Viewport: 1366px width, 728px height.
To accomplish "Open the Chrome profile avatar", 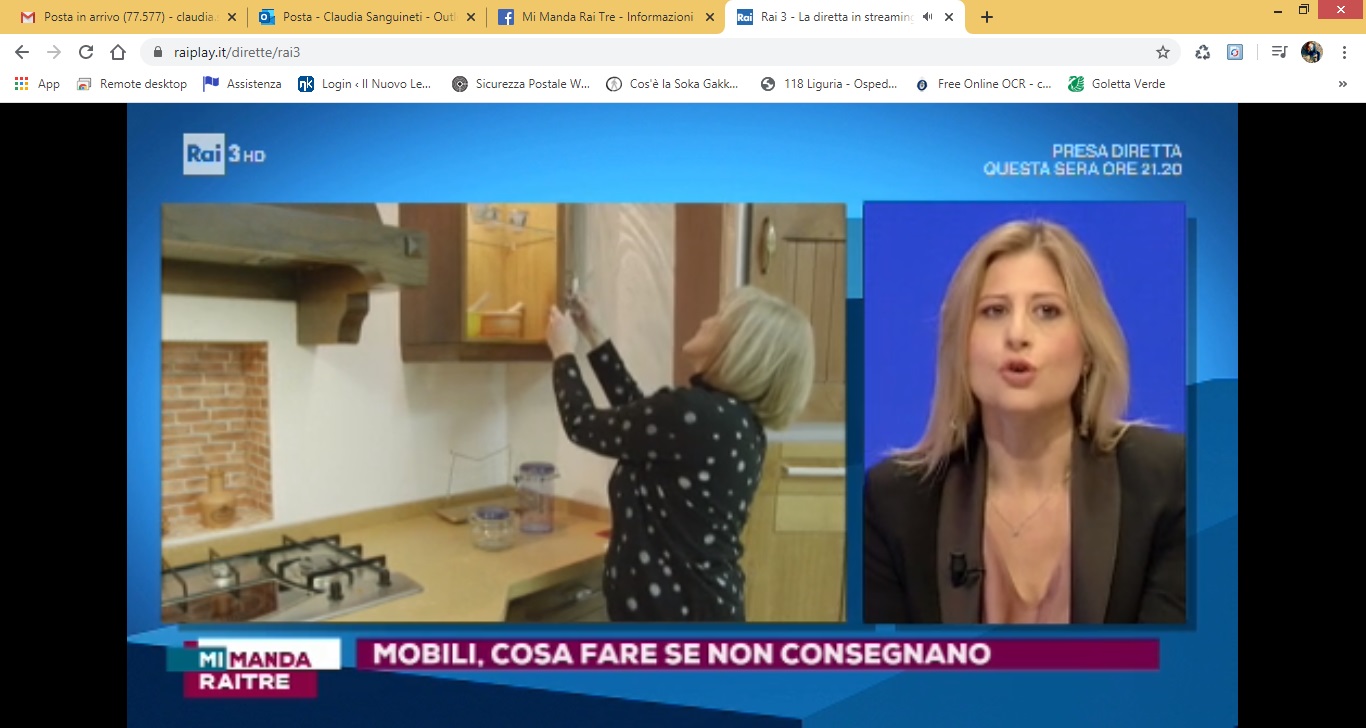I will (x=1311, y=52).
